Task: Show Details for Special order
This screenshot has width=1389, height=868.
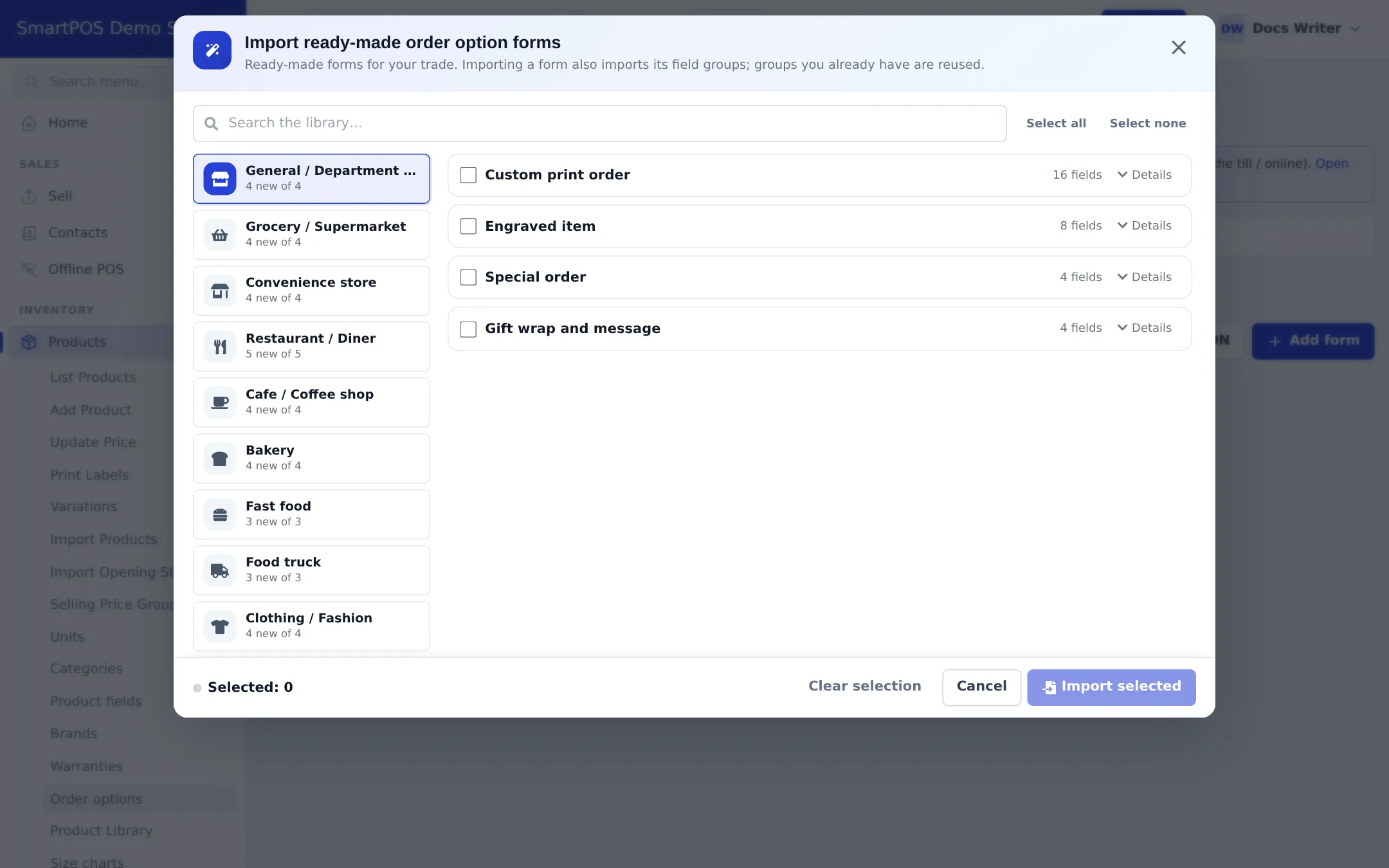Action: pyautogui.click(x=1144, y=277)
